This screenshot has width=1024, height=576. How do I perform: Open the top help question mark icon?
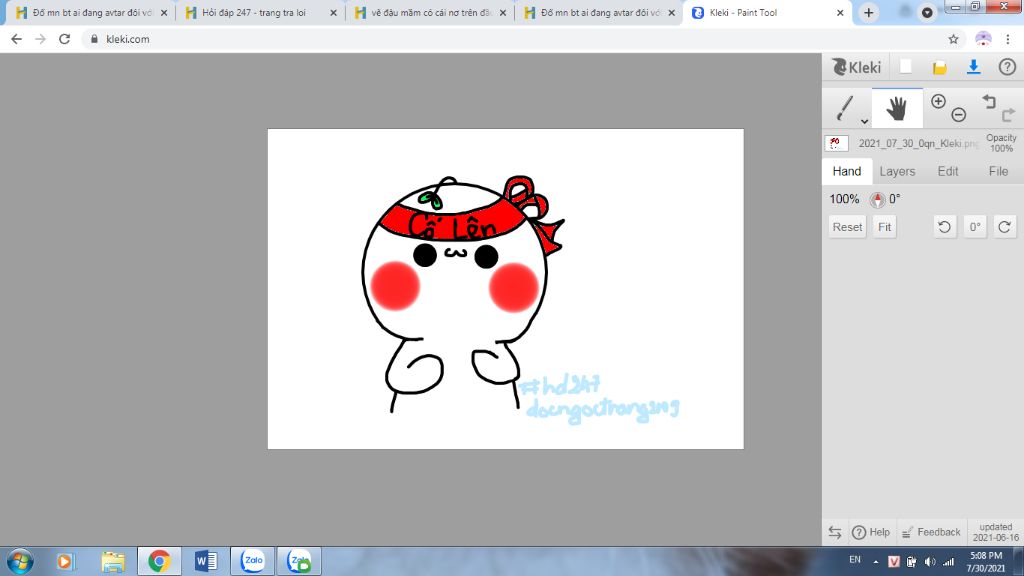pos(1008,67)
